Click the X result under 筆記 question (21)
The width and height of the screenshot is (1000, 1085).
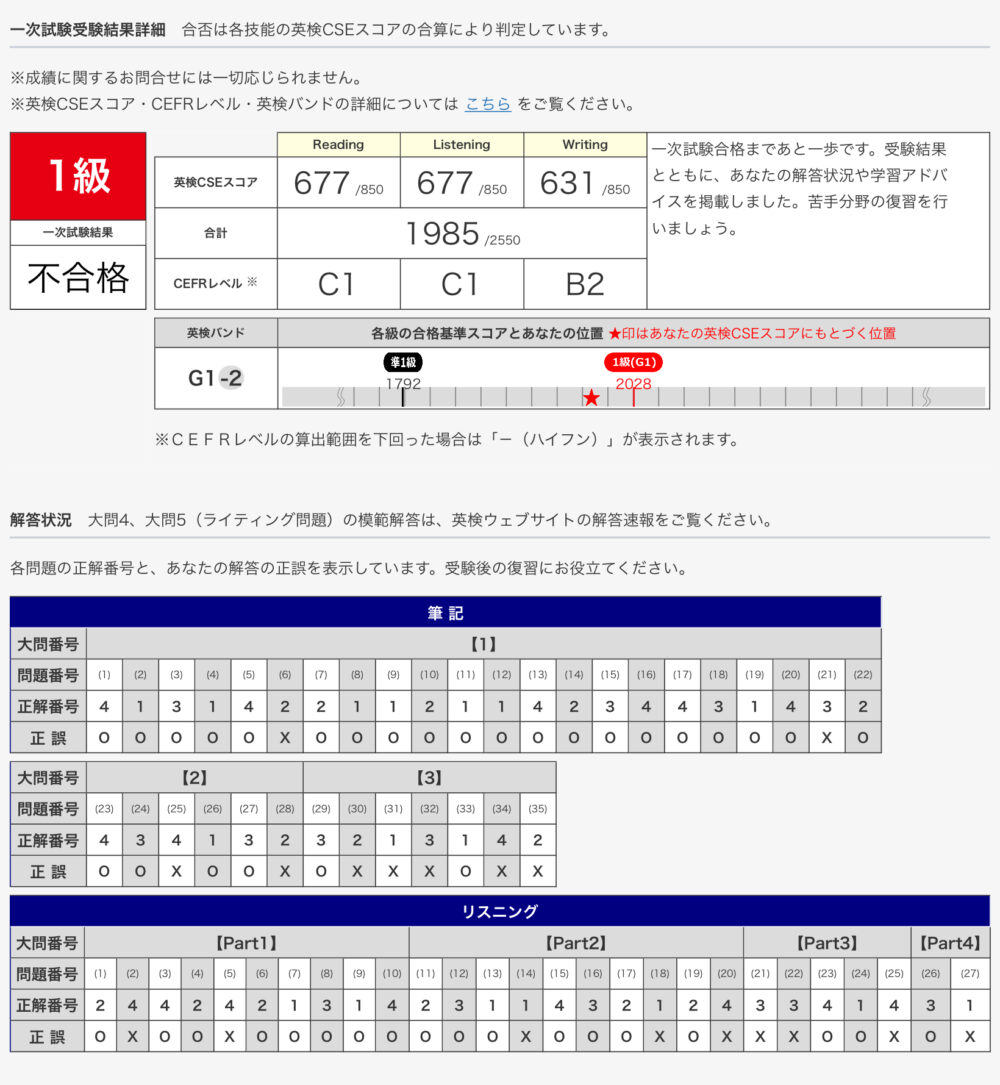click(x=827, y=738)
